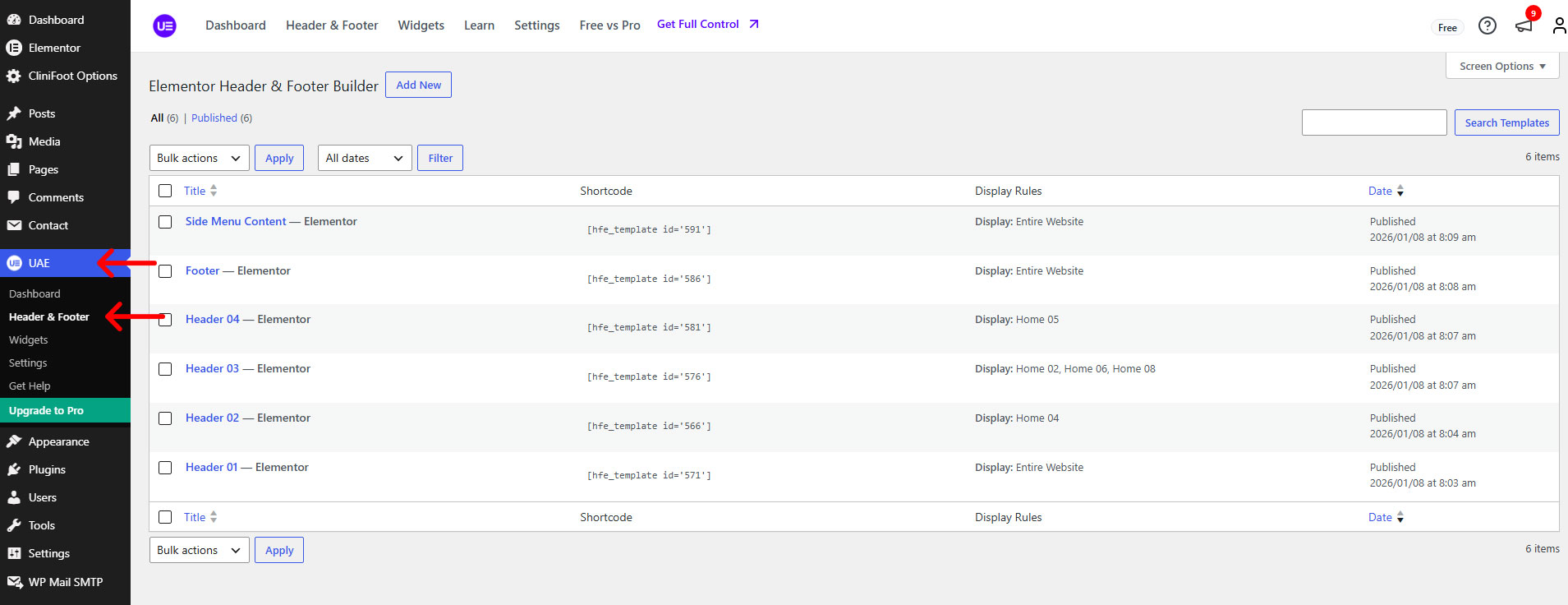Click the Users person icon
This screenshot has width=1568, height=605.
pos(14,497)
